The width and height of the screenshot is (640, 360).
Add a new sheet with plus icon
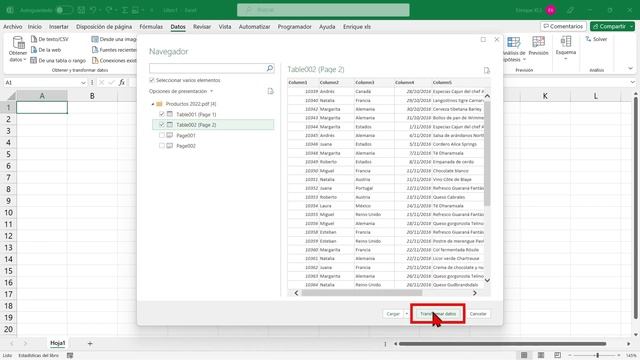pyautogui.click(x=90, y=344)
